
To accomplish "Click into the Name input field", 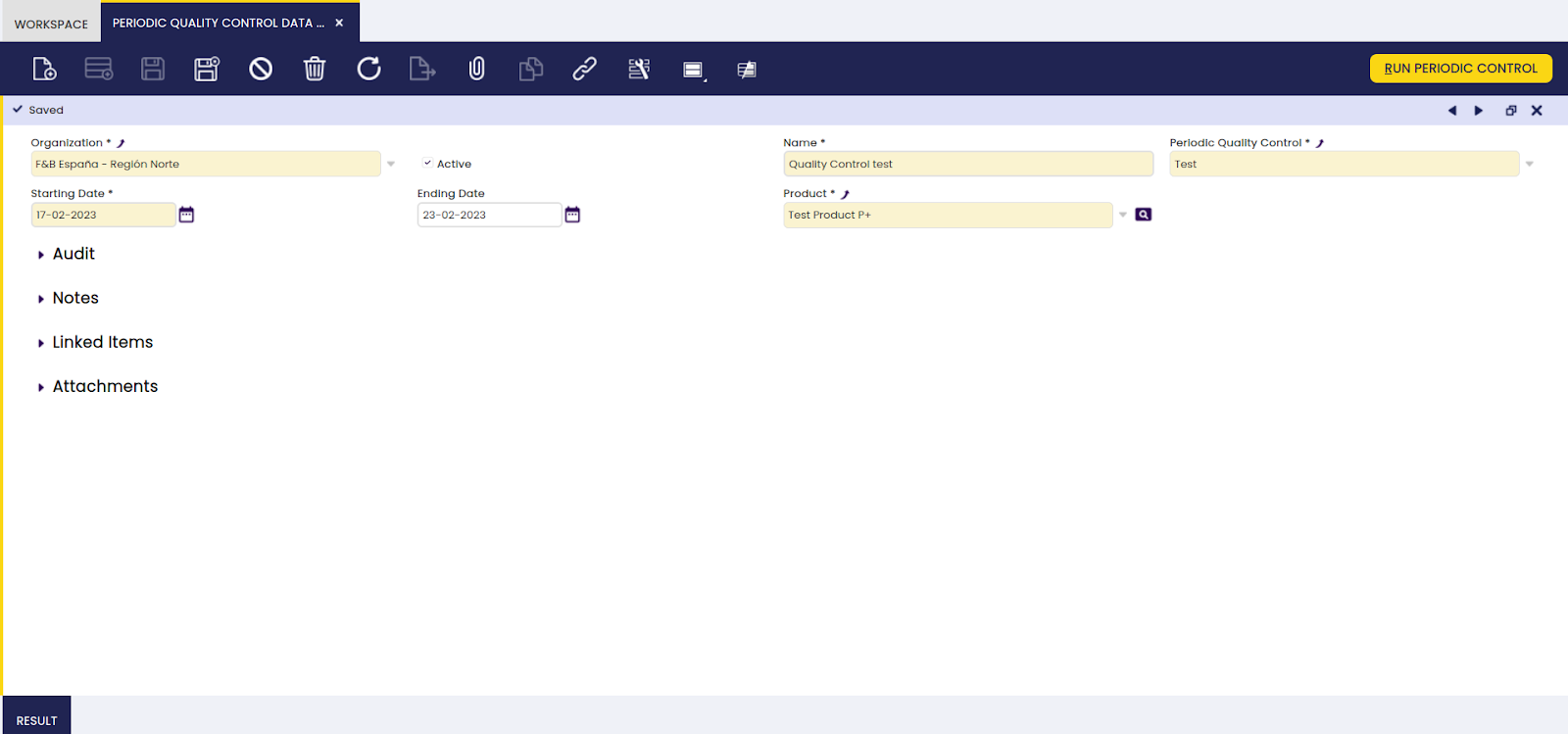I will (967, 164).
